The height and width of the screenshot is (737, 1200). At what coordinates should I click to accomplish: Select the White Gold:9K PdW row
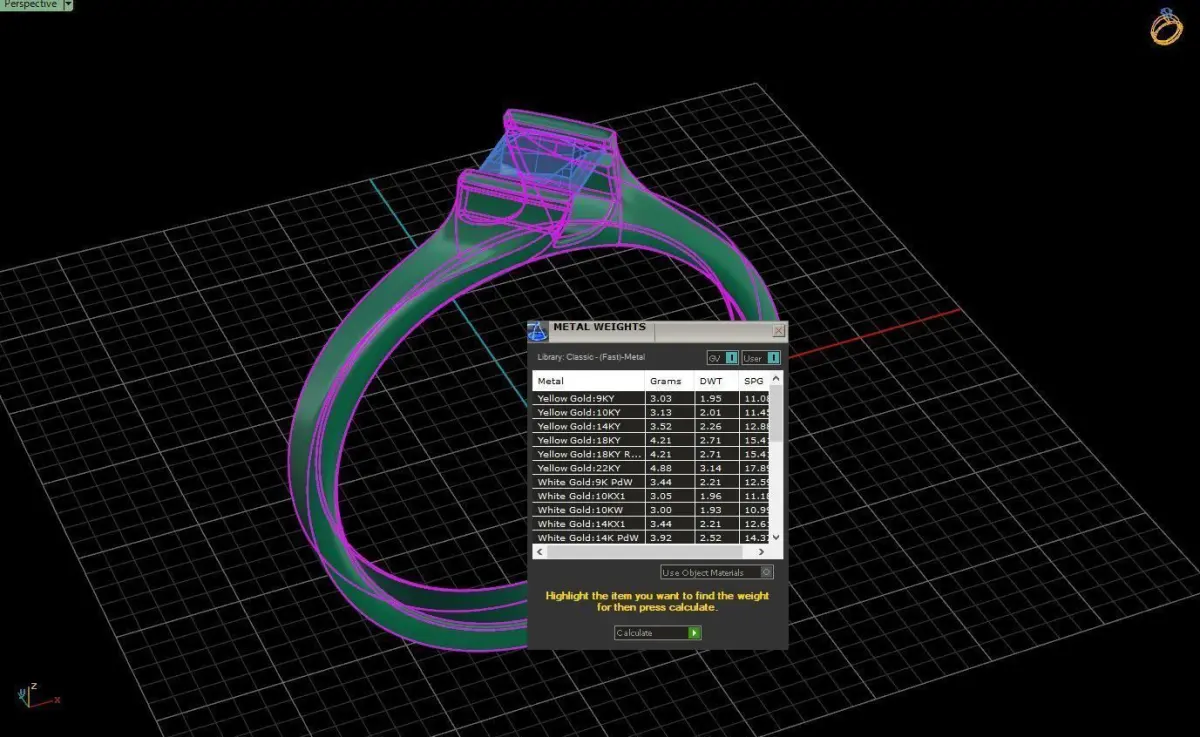coord(651,482)
